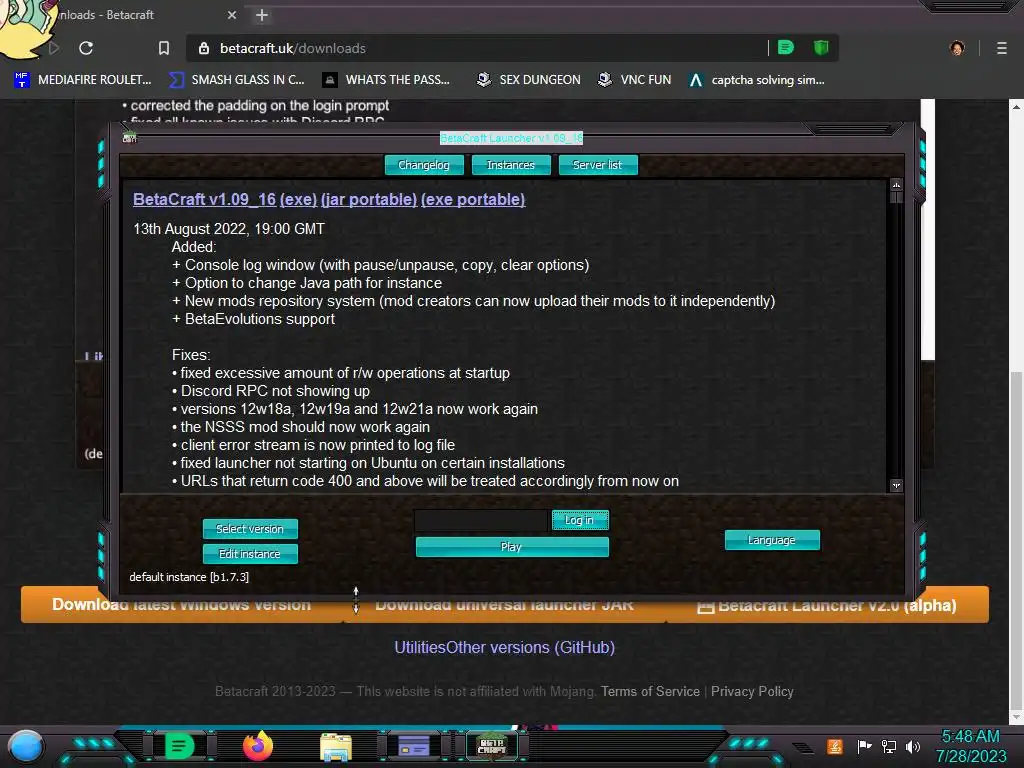Screen dimensions: 1024x768
Task: Open the green chat app in the taskbar
Action: 179,746
